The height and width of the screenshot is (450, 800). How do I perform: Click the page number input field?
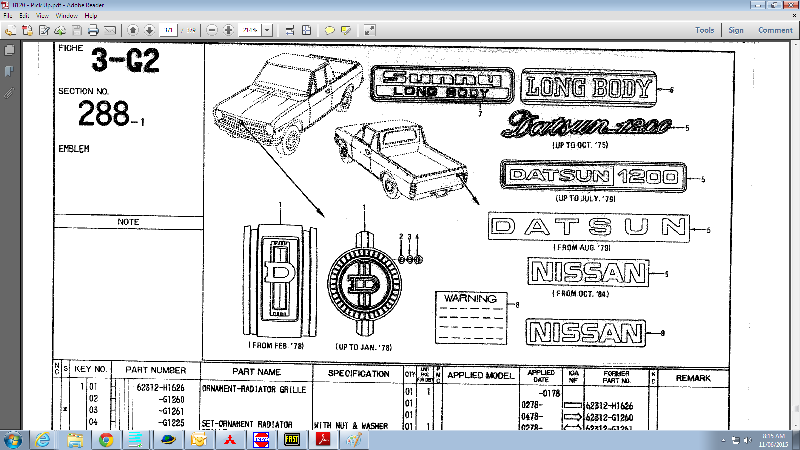point(168,31)
